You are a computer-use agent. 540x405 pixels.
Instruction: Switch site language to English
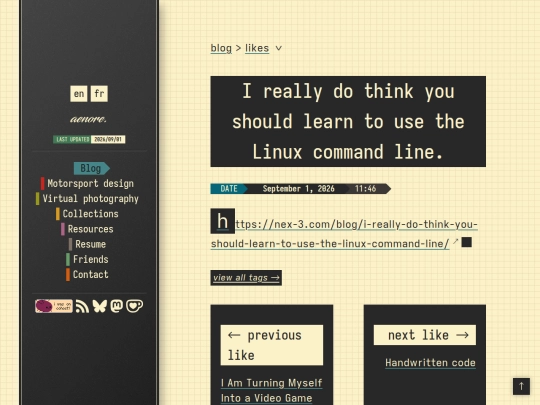click(x=79, y=94)
